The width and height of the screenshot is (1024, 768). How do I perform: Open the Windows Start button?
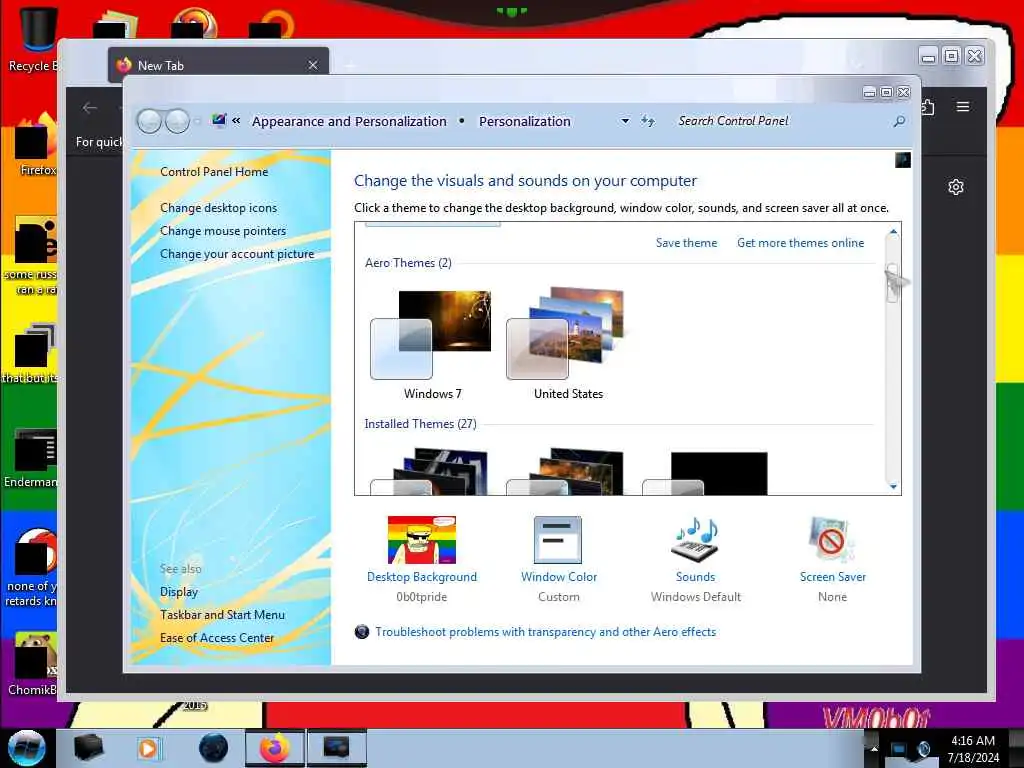pyautogui.click(x=27, y=747)
